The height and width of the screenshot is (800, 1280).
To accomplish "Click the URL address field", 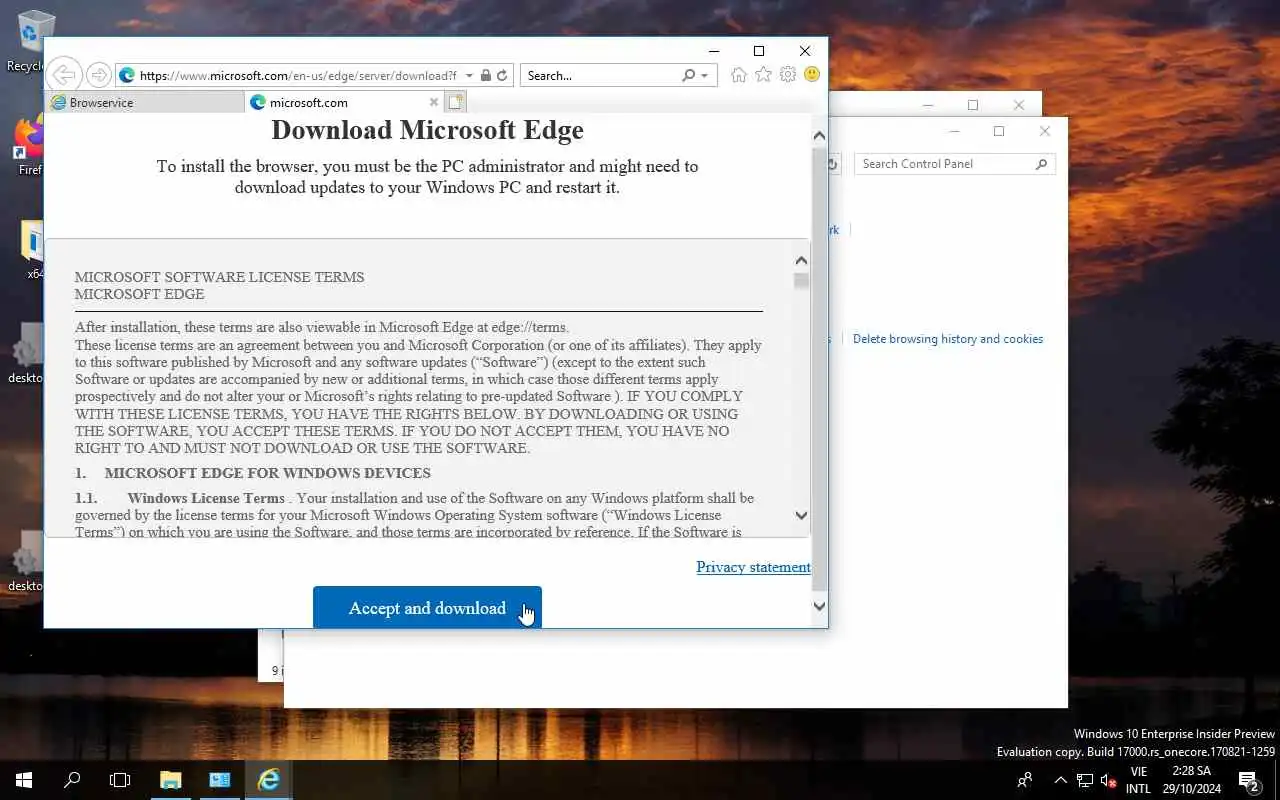I will pos(297,75).
